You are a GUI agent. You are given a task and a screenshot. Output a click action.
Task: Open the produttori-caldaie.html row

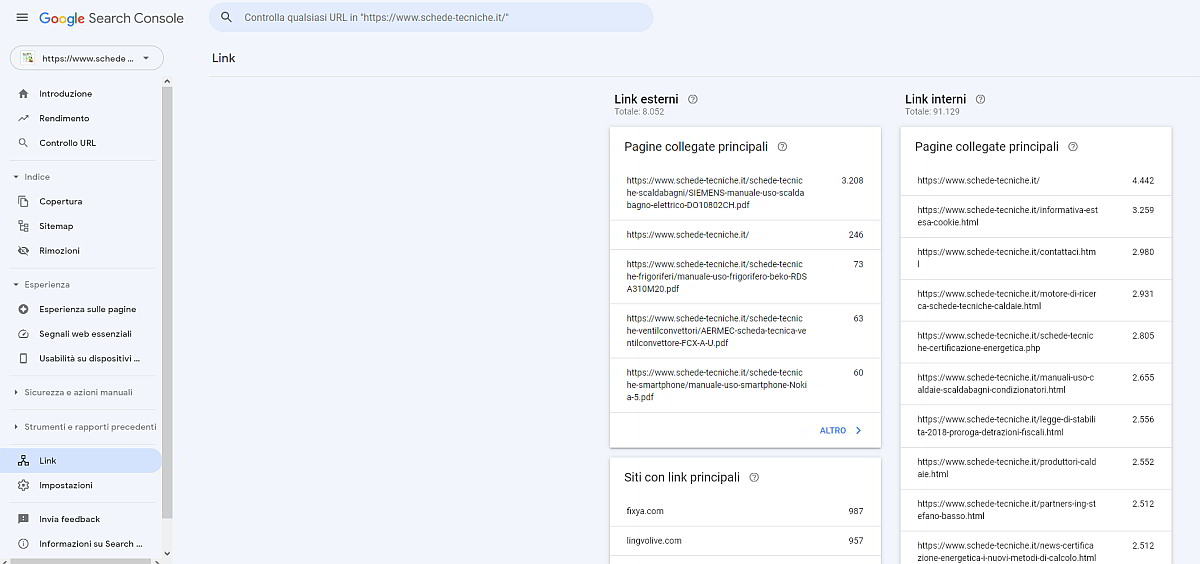point(1035,468)
